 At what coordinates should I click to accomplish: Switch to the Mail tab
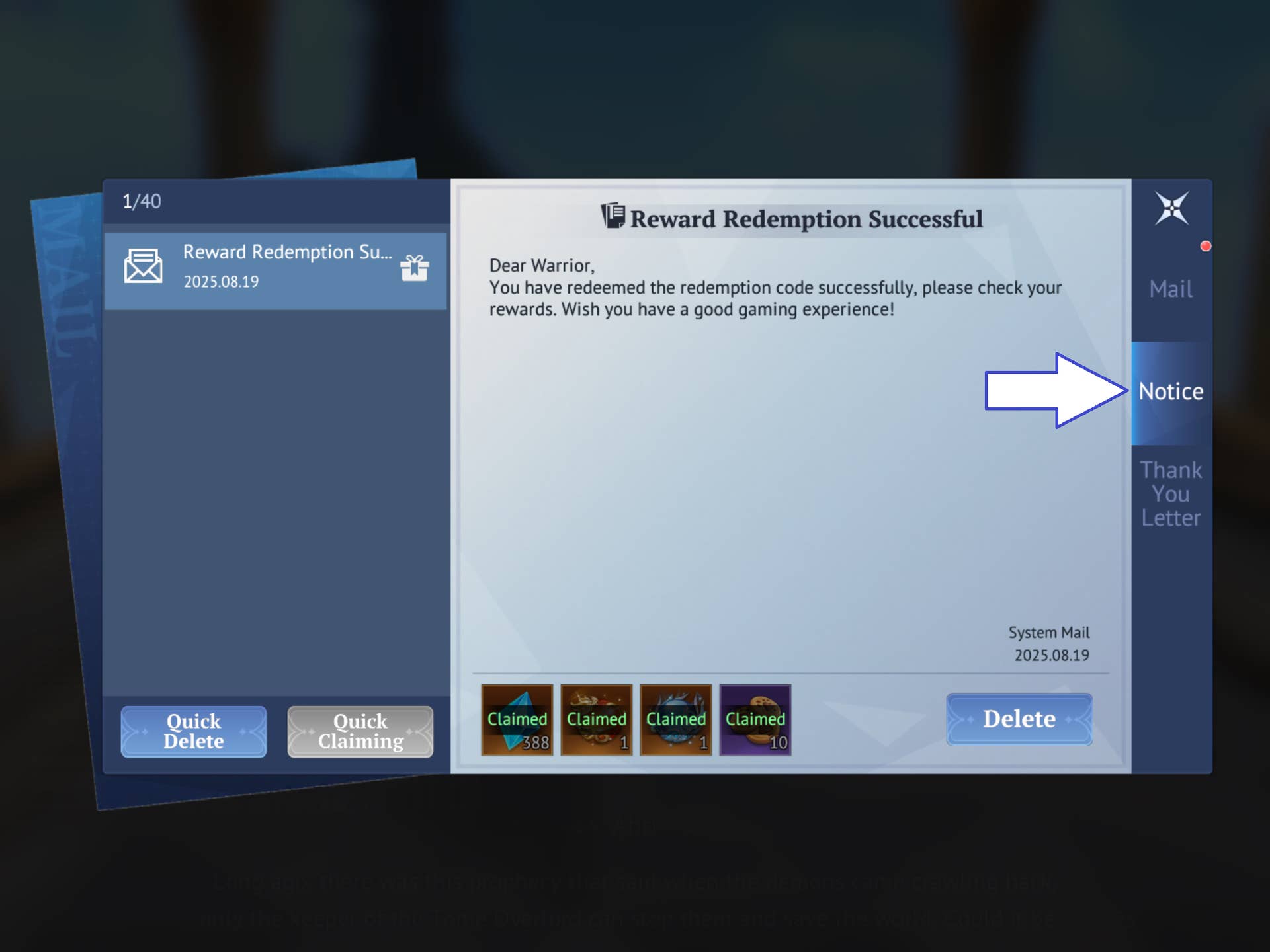coord(1171,289)
